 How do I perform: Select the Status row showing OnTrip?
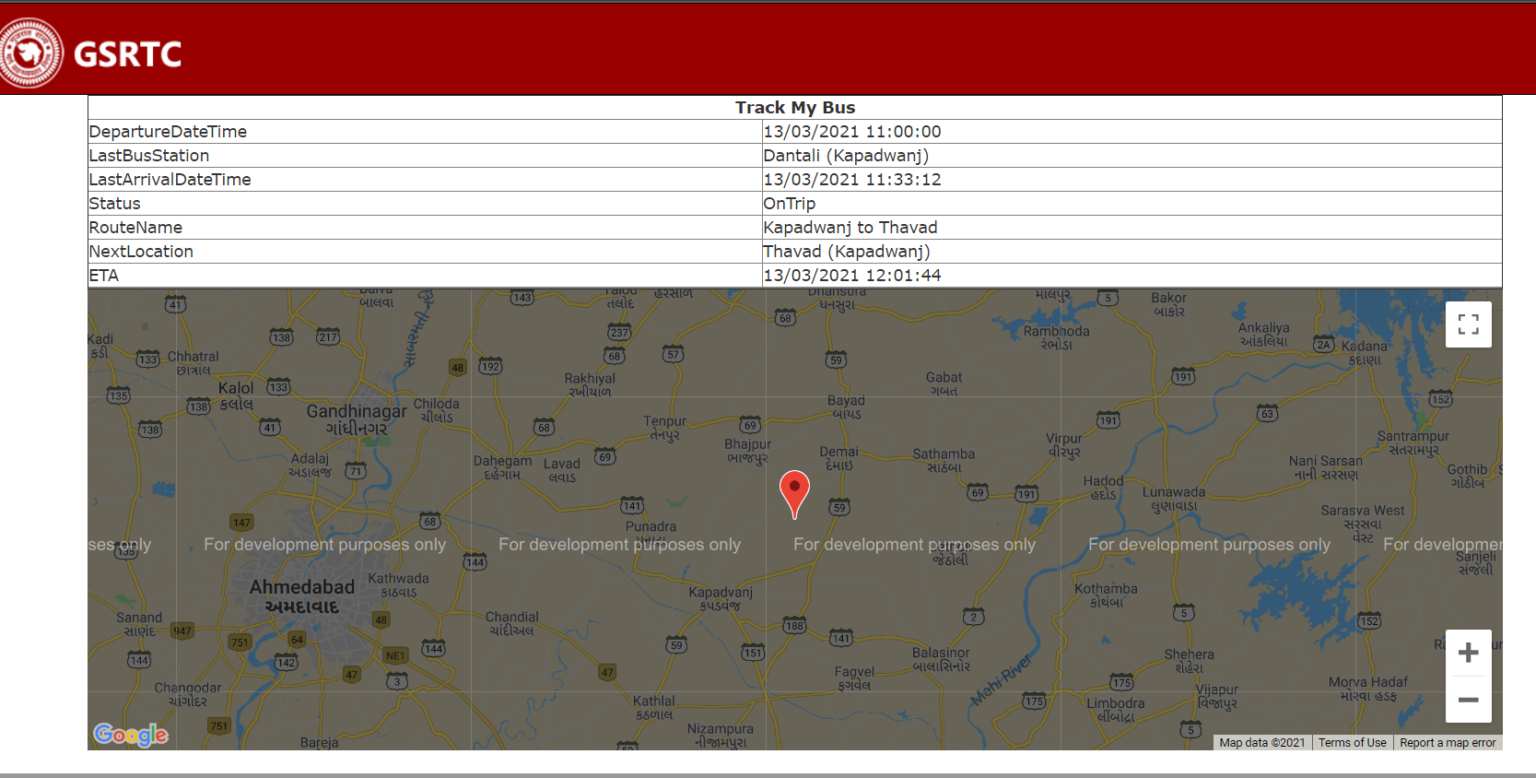tap(789, 203)
